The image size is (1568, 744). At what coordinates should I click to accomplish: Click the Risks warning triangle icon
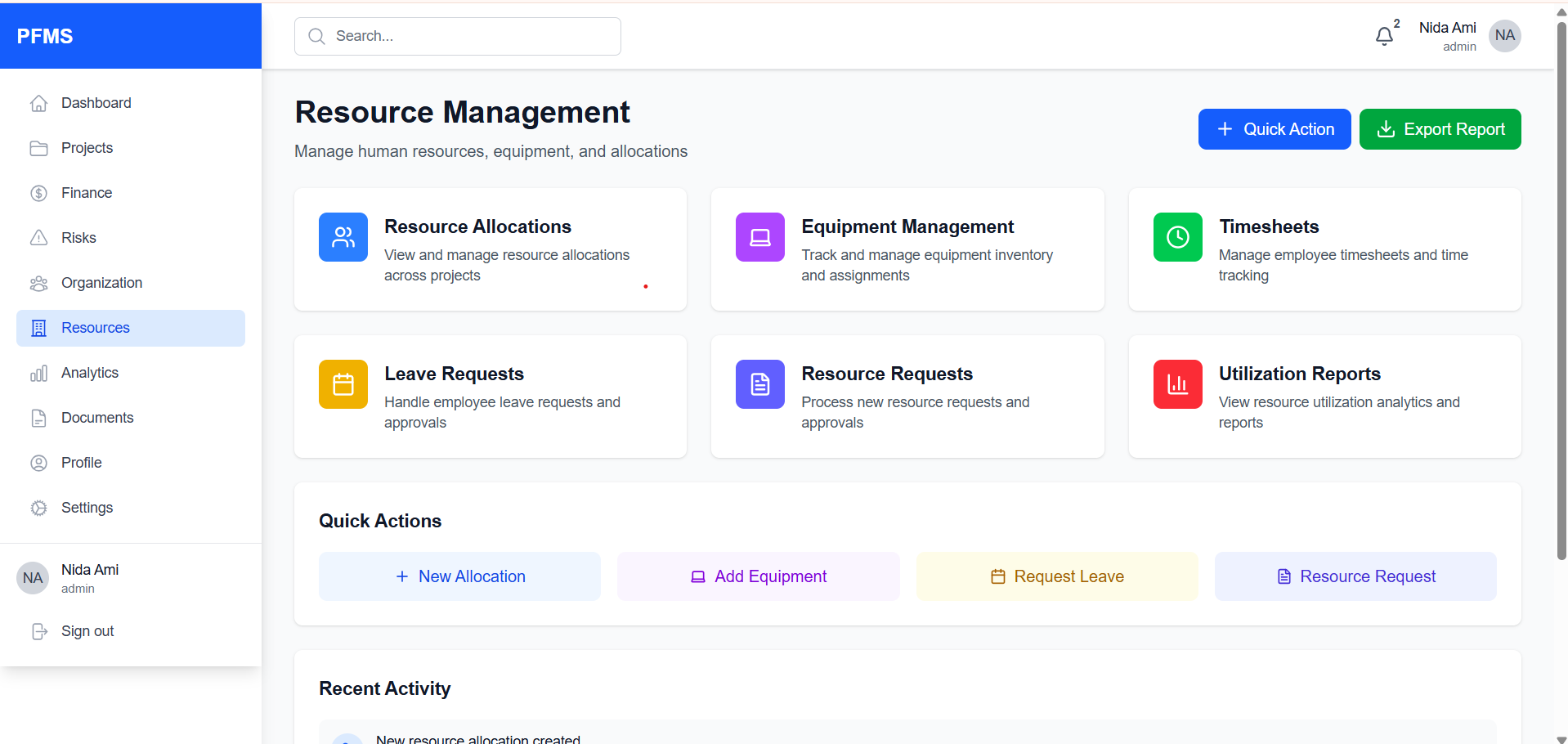pos(39,237)
